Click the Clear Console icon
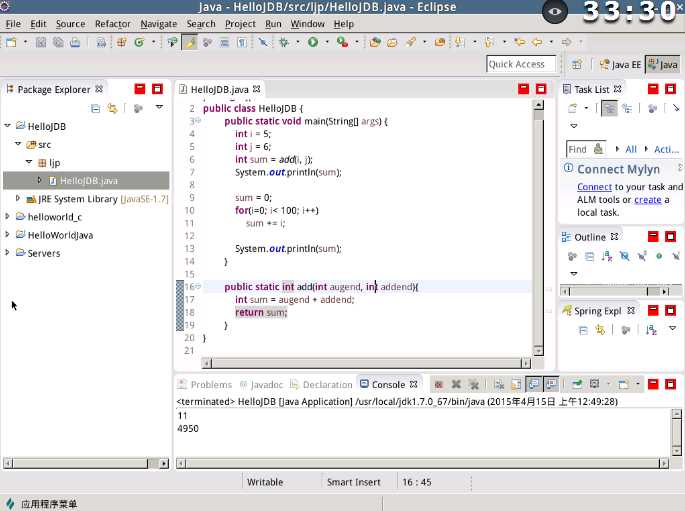 [499, 384]
